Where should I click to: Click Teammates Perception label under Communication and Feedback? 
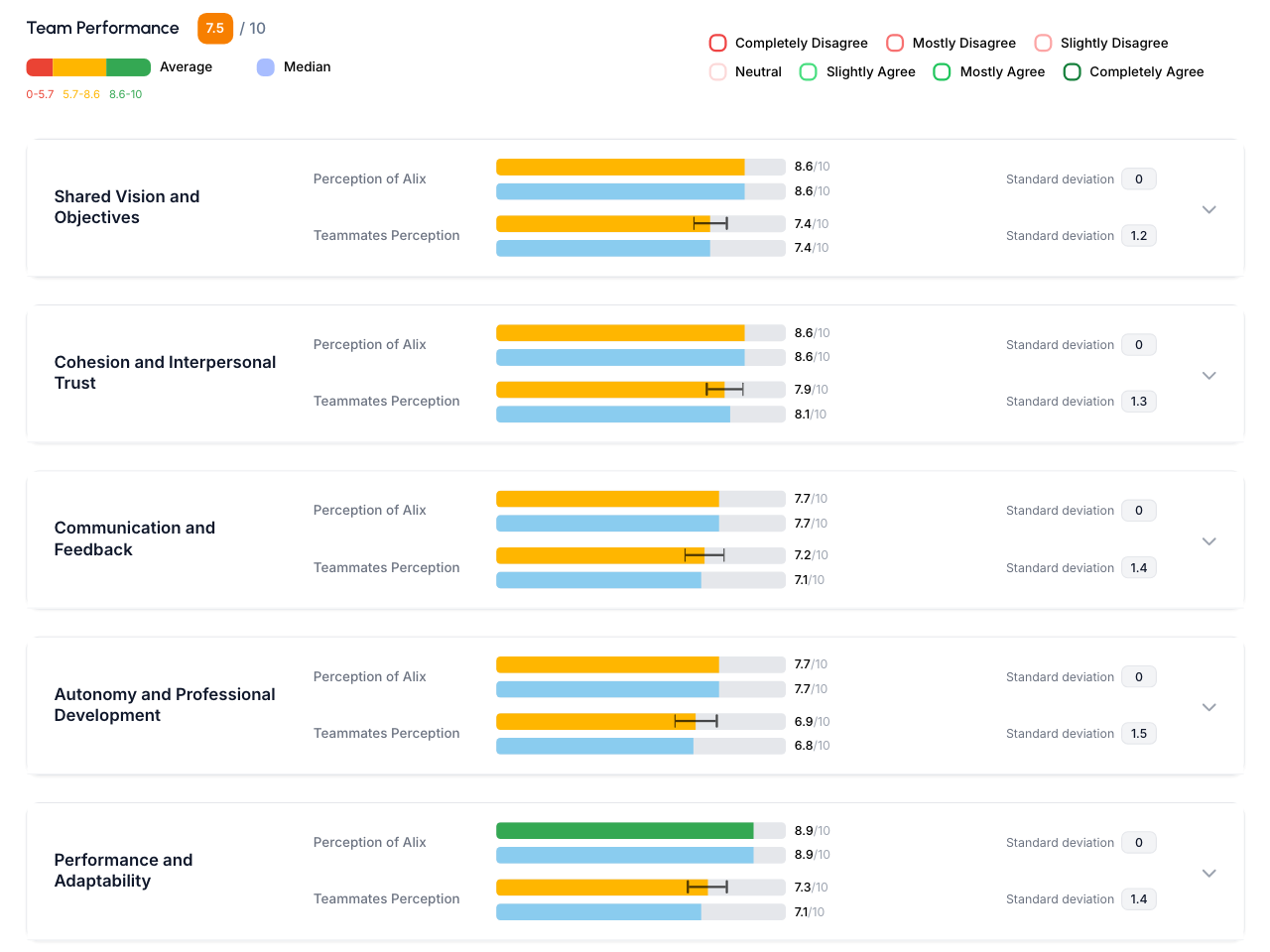[387, 567]
